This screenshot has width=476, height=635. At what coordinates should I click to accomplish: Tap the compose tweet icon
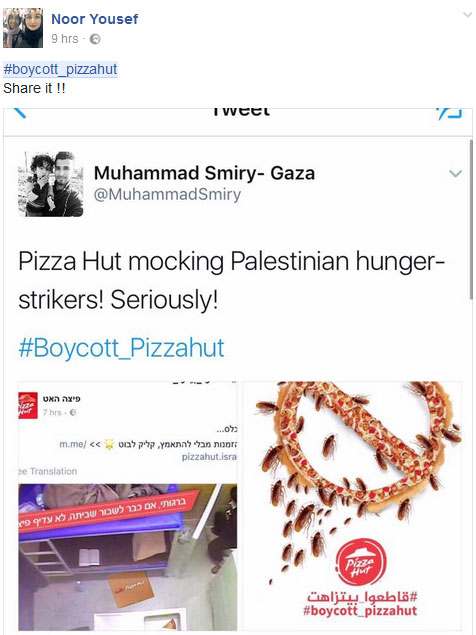[449, 113]
